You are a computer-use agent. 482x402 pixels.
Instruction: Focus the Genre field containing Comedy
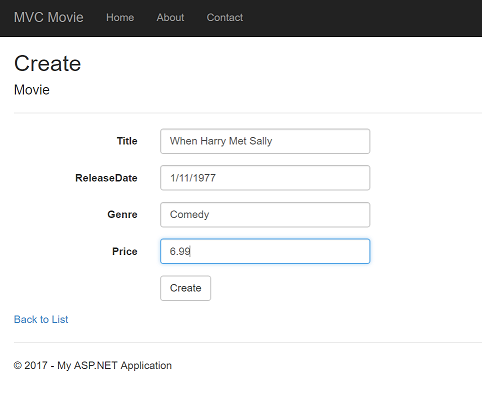coord(265,215)
